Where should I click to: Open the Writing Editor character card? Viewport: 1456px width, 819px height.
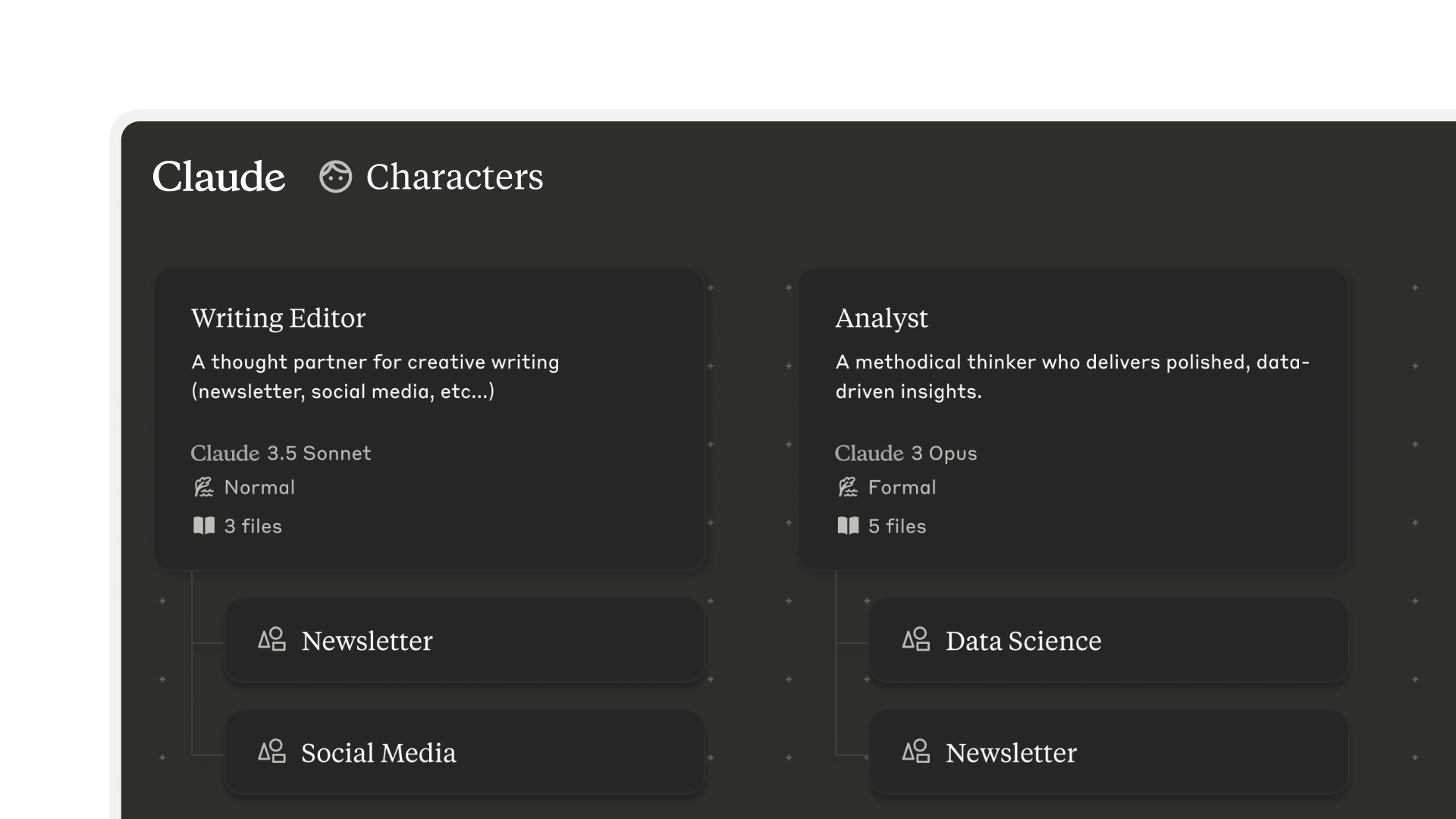[x=429, y=419]
